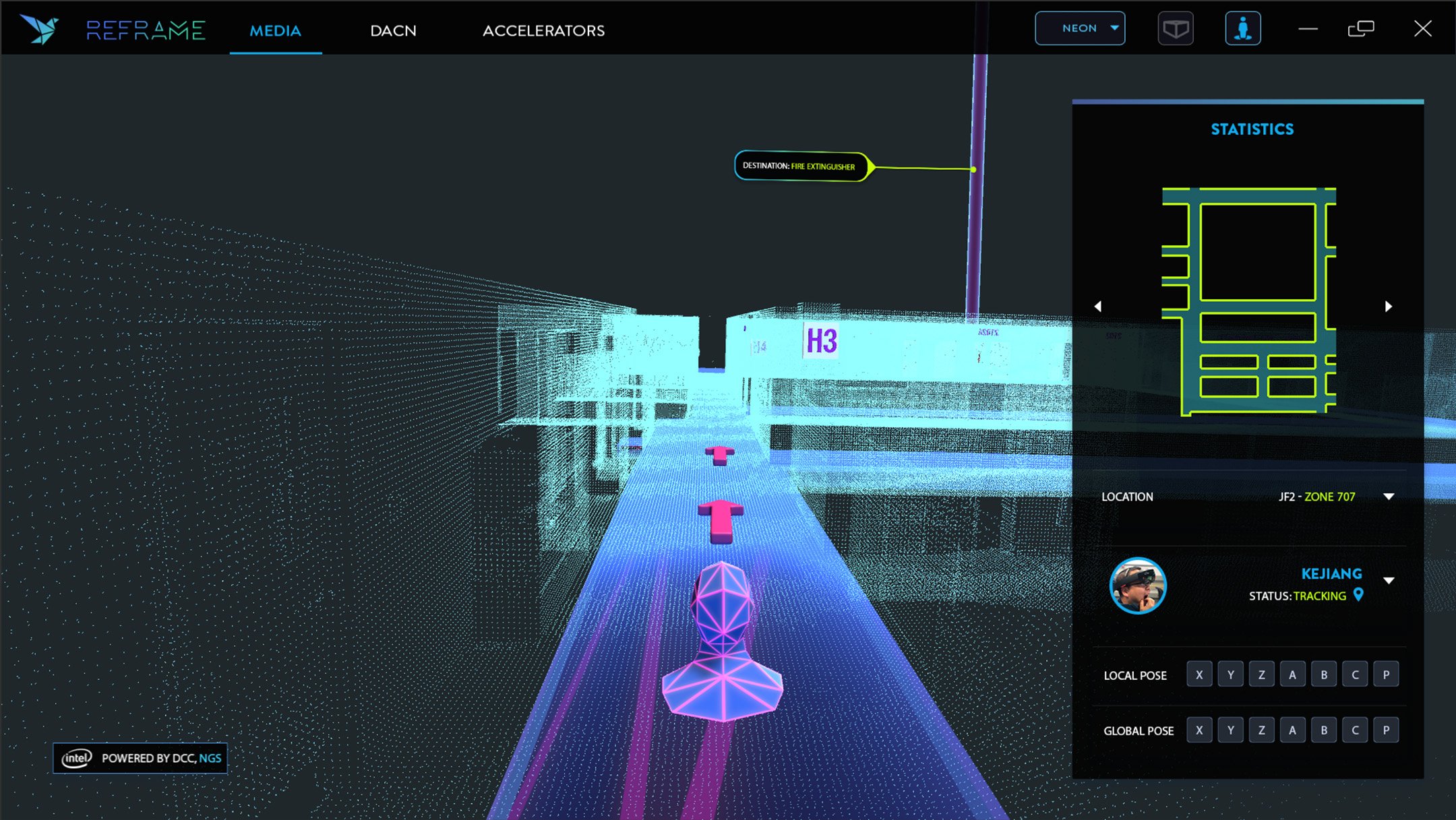
Task: Toggle the 3D map view icon
Action: (1175, 29)
